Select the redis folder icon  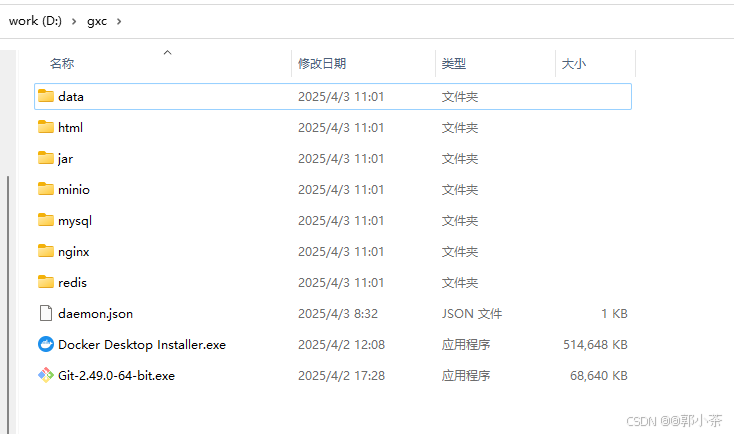[x=45, y=282]
